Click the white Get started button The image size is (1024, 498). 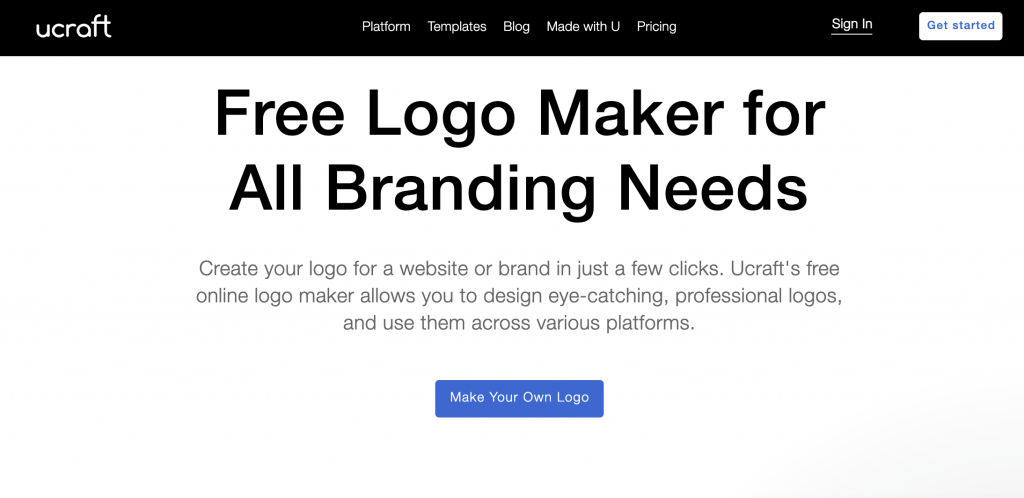pyautogui.click(x=960, y=26)
